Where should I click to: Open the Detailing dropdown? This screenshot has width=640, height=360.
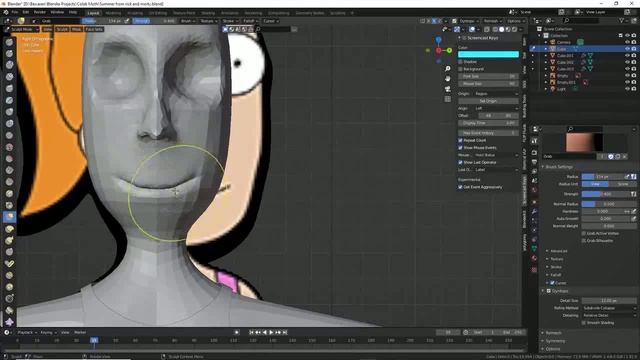point(609,315)
